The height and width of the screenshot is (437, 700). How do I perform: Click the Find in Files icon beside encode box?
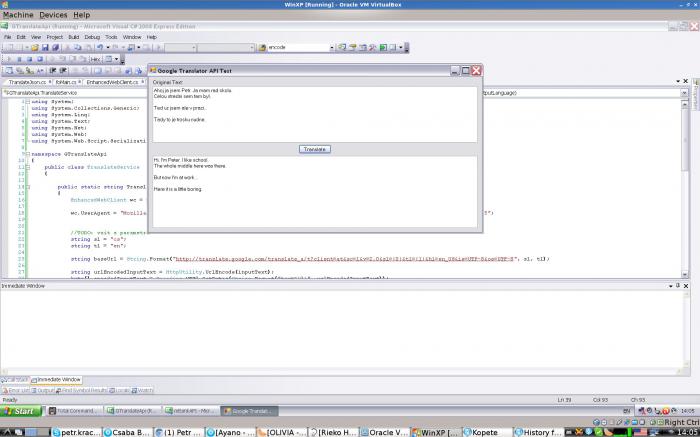(262, 47)
